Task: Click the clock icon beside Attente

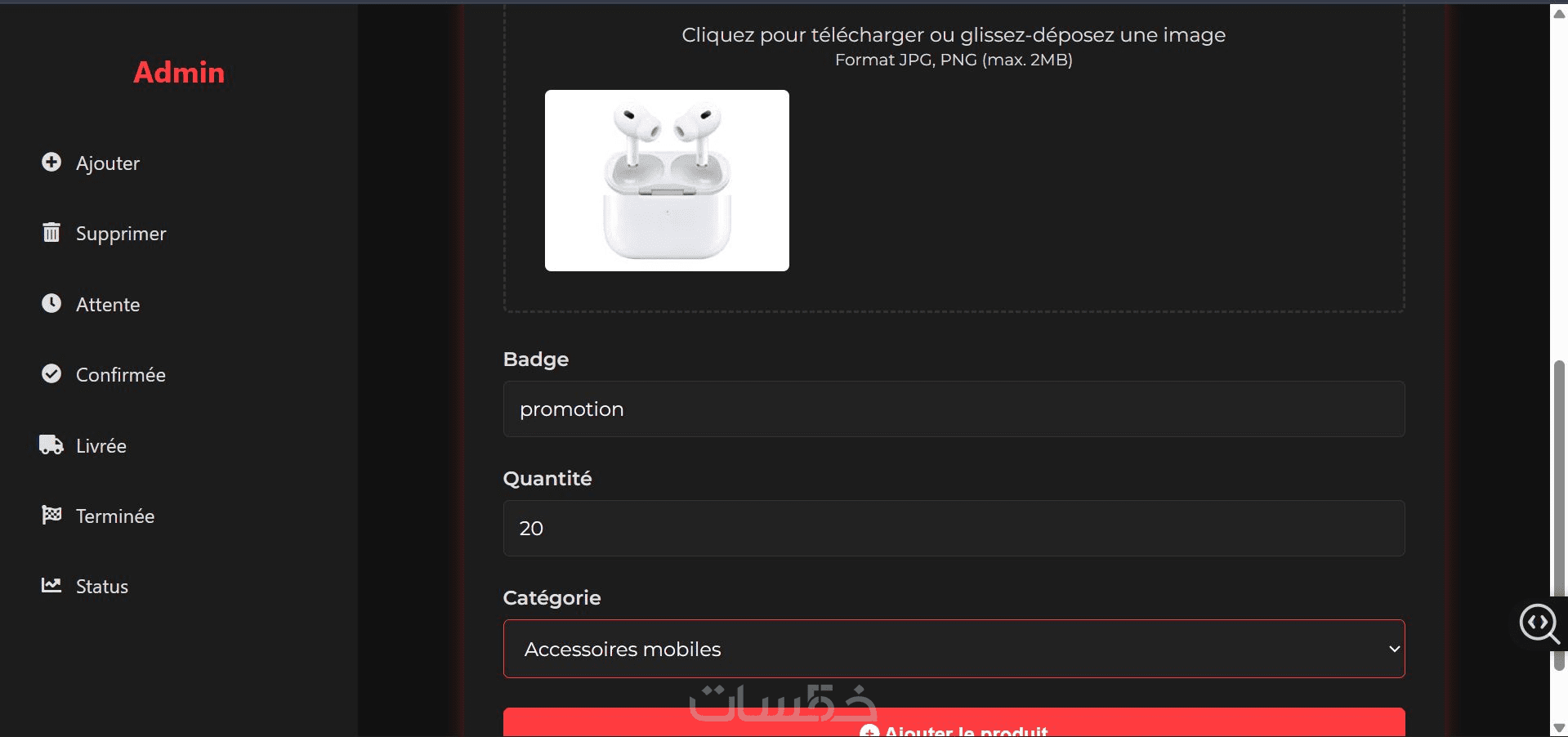Action: pyautogui.click(x=51, y=303)
